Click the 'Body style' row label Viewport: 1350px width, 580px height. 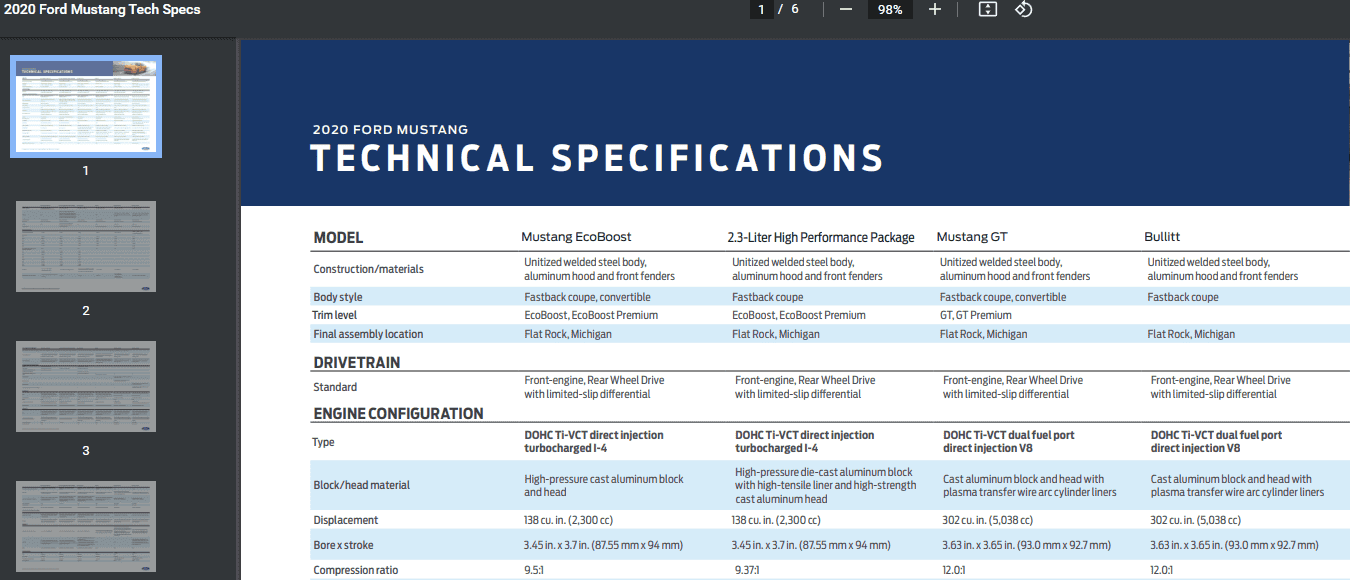coord(338,297)
